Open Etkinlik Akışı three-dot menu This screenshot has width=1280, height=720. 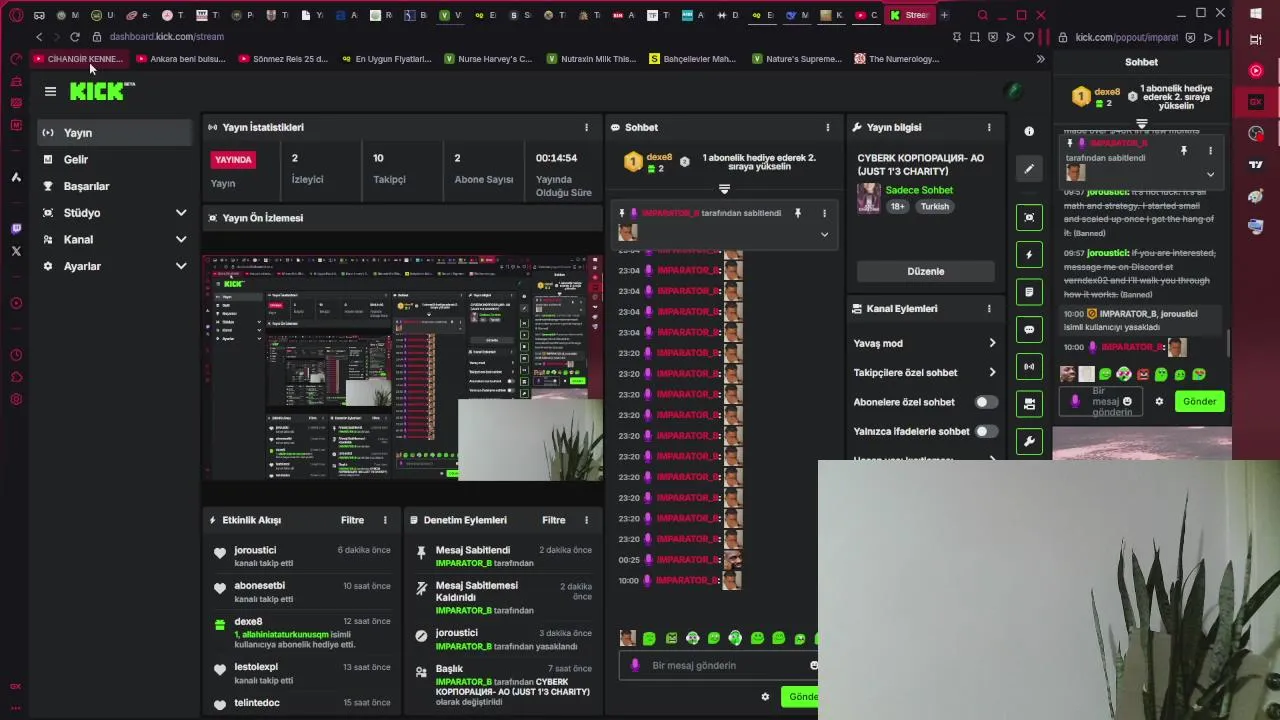pos(385,520)
